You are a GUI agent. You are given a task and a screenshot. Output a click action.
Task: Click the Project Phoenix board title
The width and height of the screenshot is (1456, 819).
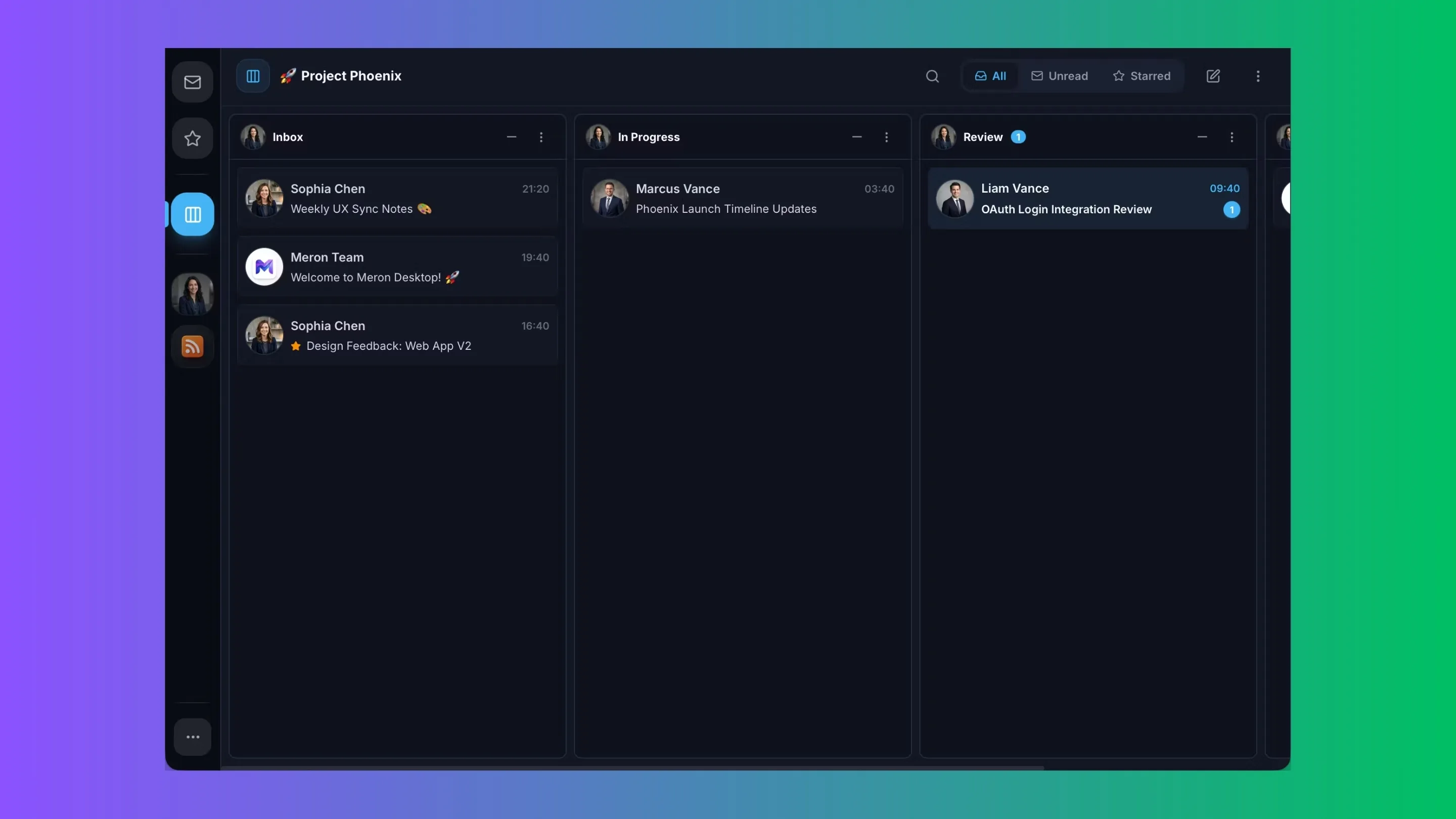point(351,76)
